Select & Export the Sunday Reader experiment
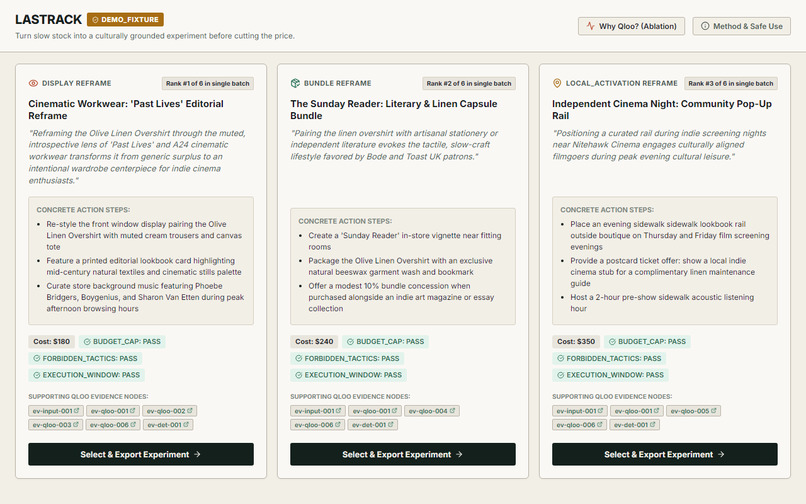 [402, 455]
